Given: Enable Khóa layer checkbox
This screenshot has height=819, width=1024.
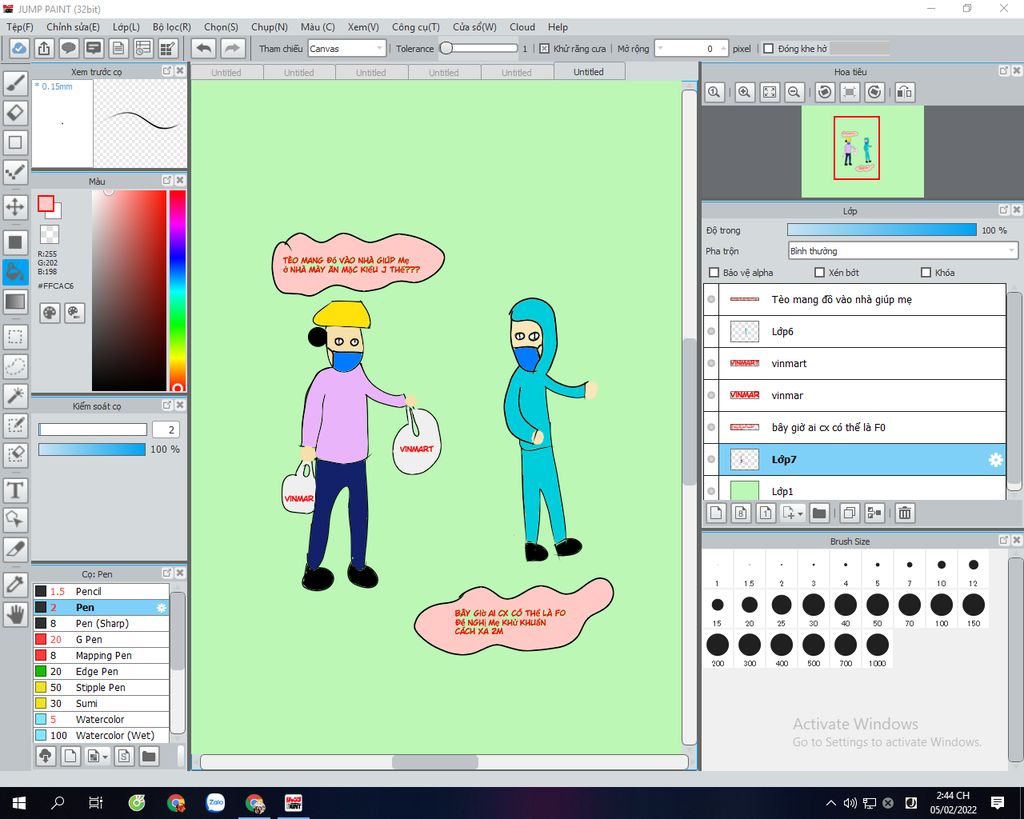Looking at the screenshot, I should click(925, 272).
